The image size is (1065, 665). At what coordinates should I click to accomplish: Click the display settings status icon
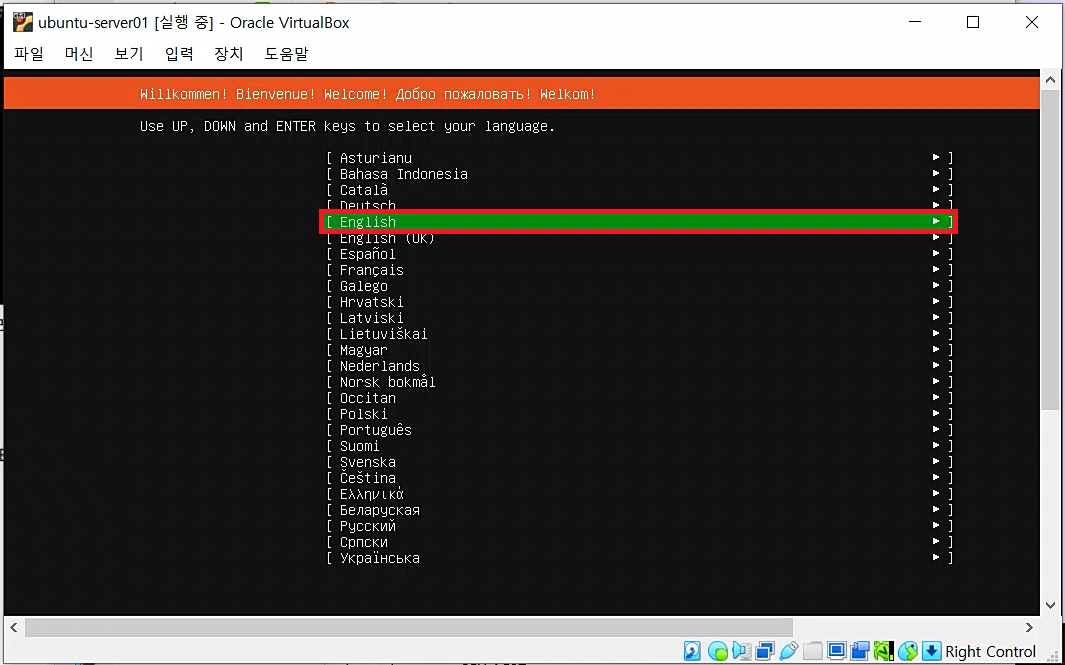tap(837, 651)
